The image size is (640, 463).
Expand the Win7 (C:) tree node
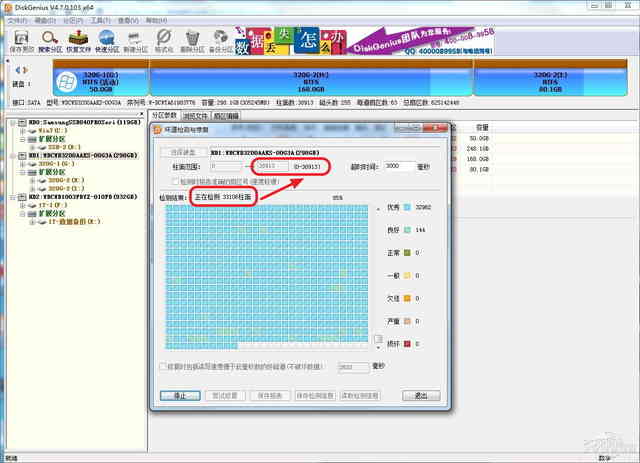click(22, 131)
